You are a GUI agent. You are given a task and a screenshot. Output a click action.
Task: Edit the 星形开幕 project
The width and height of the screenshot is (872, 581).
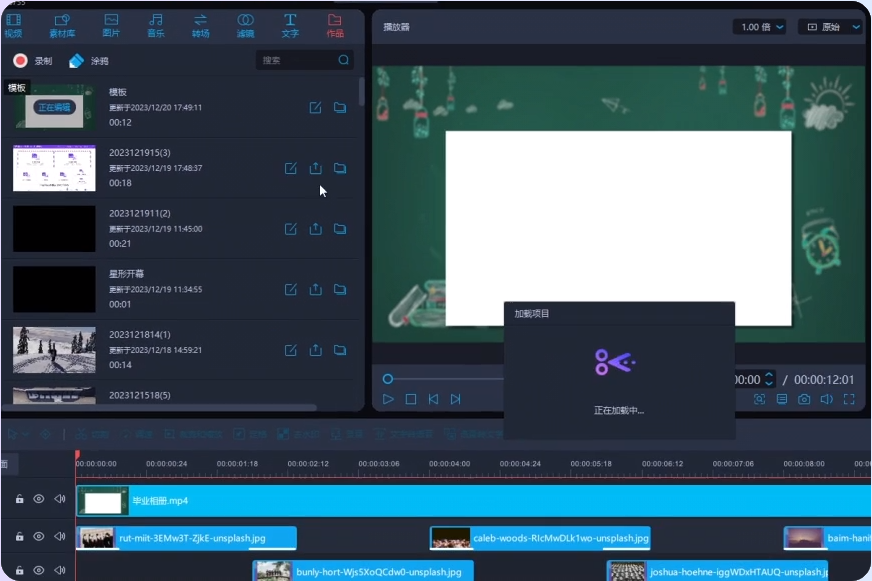pyautogui.click(x=291, y=289)
